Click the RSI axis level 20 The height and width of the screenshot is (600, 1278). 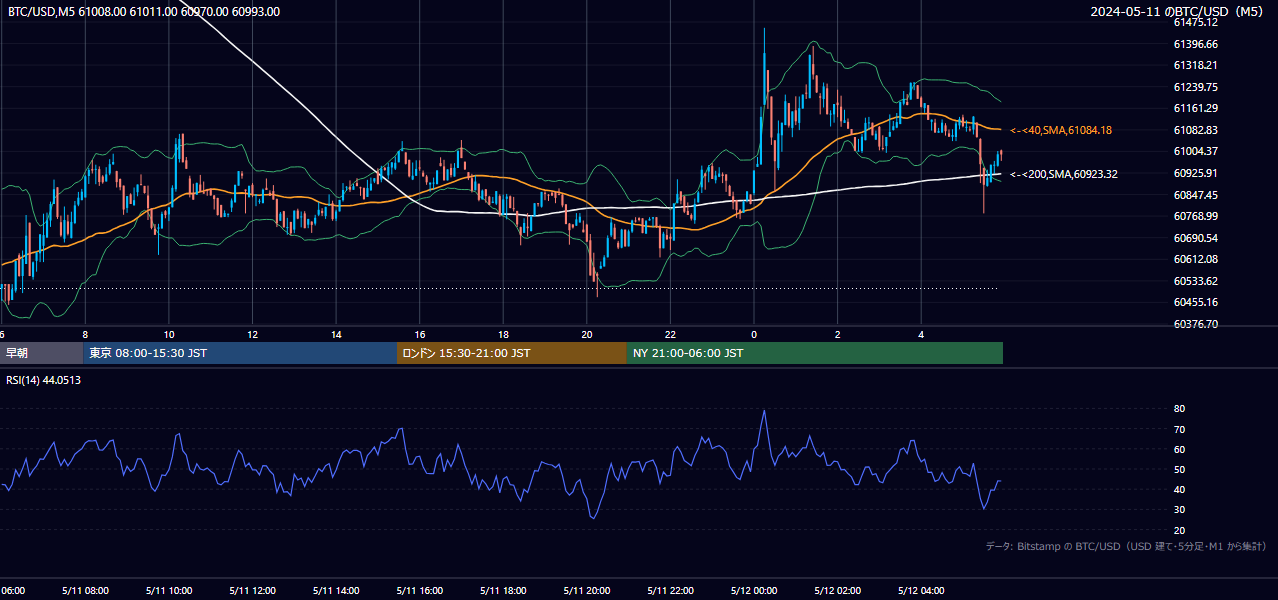pyautogui.click(x=1179, y=530)
